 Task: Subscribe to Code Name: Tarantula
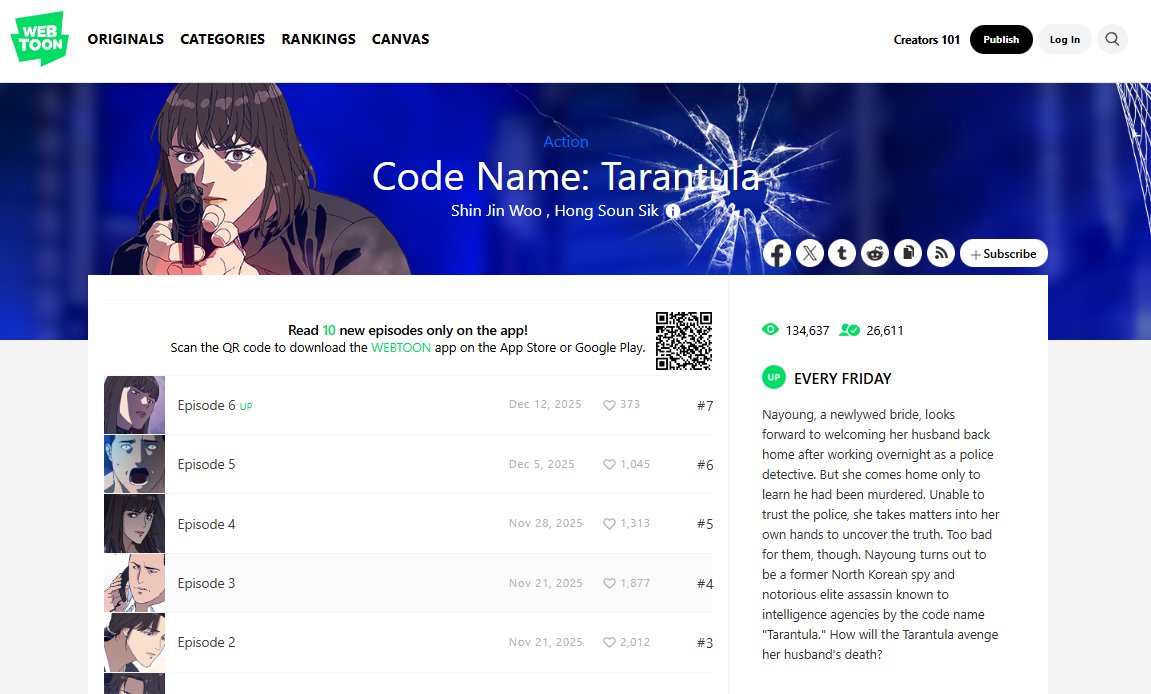[x=1003, y=253]
